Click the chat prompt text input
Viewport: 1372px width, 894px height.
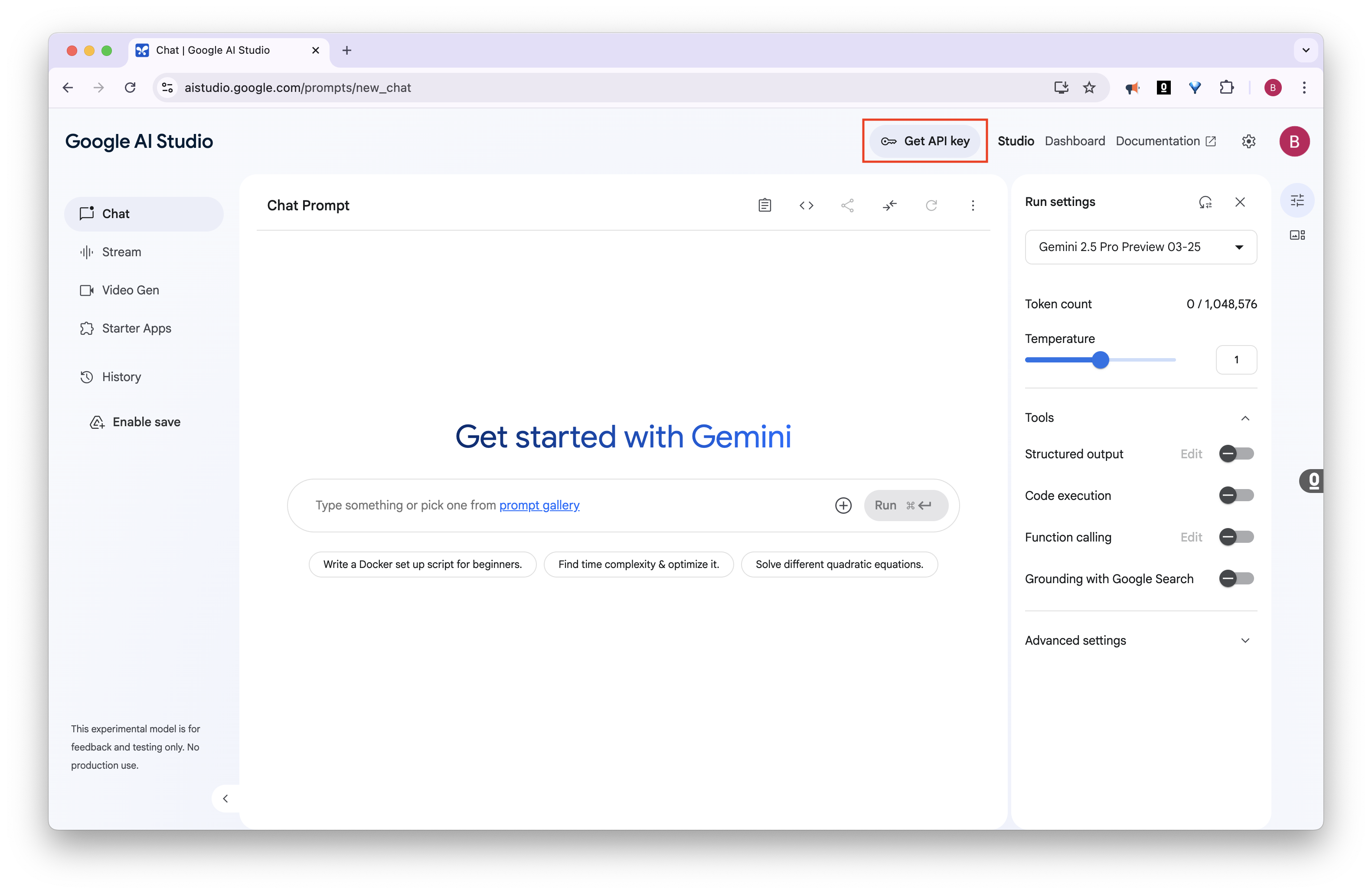(x=571, y=506)
